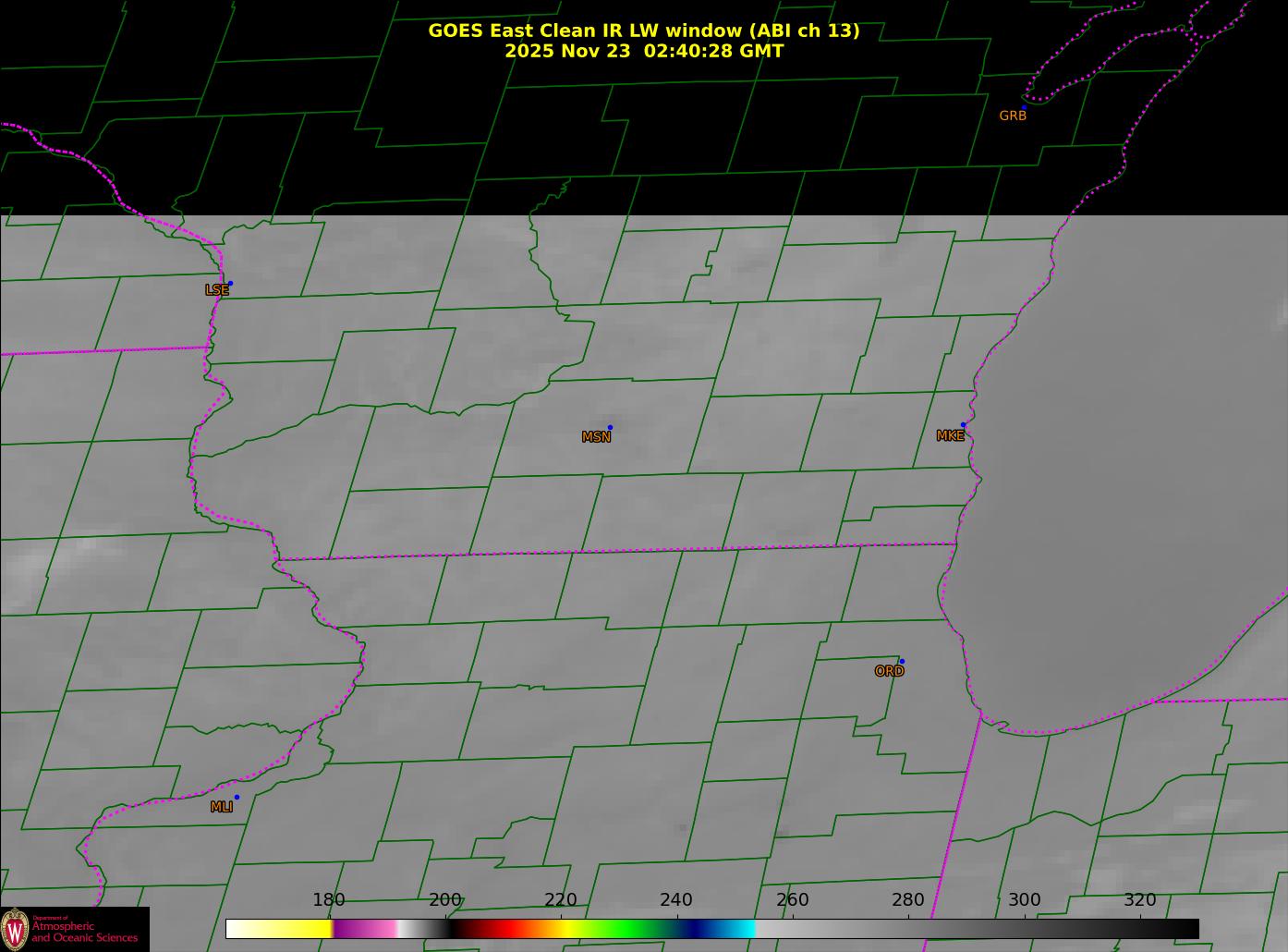Select the 200 tick label on the scale

coord(444,900)
